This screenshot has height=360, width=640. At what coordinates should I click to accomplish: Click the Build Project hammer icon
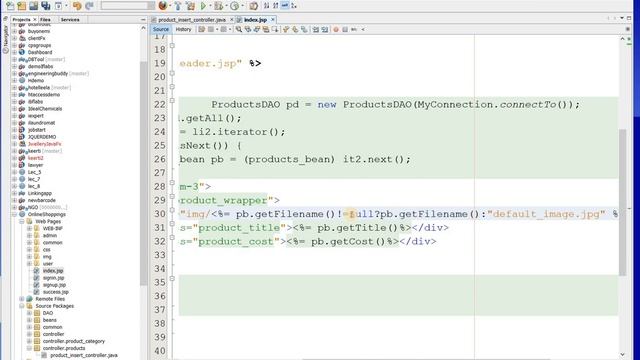pos(178,6)
